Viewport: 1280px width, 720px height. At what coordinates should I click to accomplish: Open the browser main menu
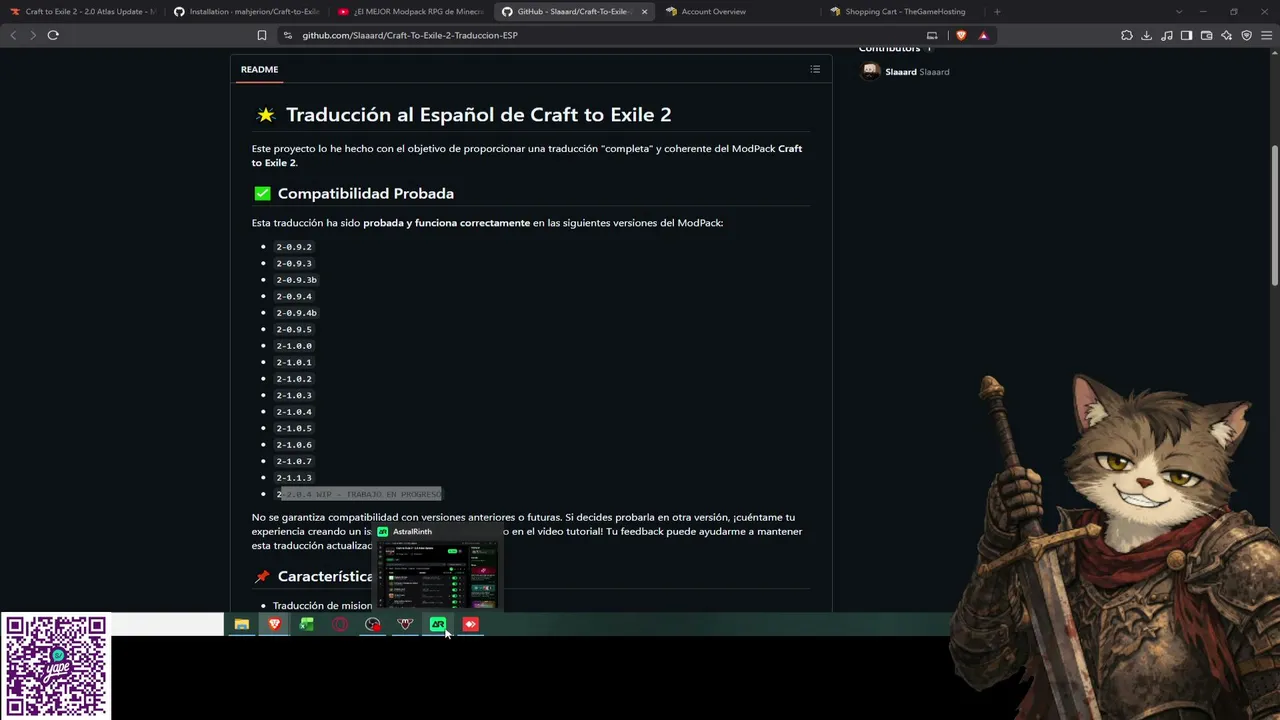click(1266, 35)
